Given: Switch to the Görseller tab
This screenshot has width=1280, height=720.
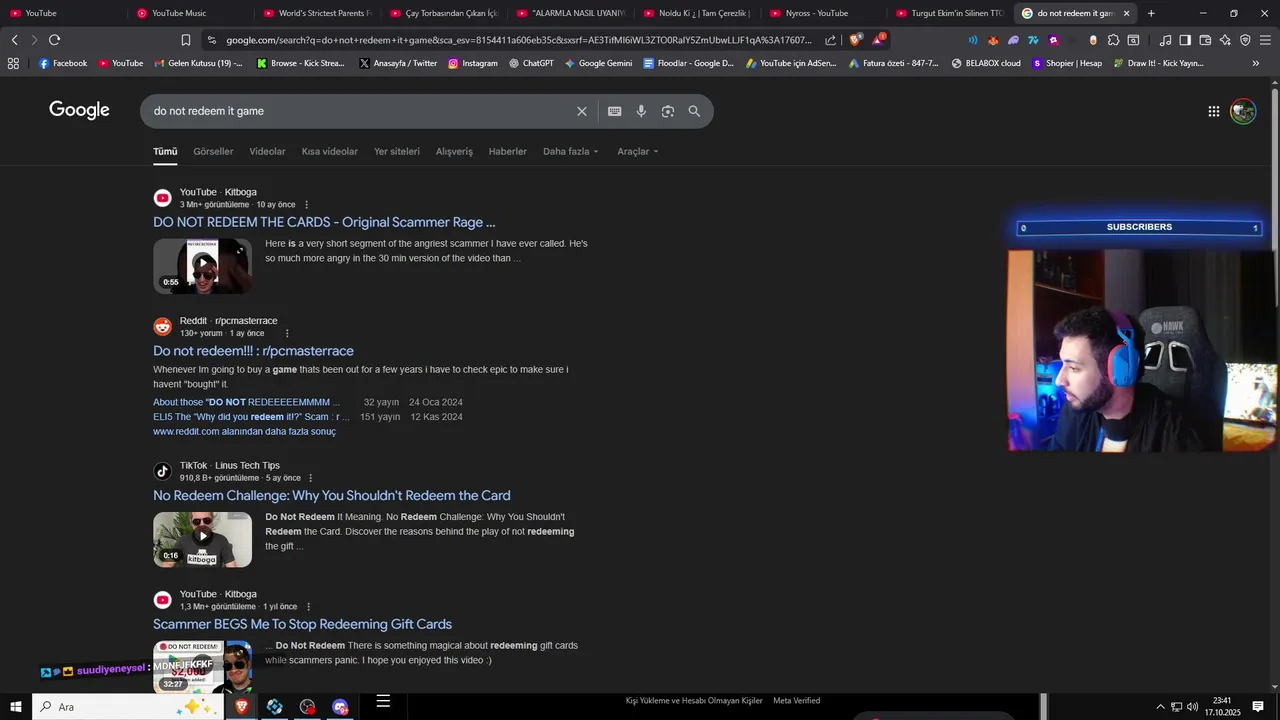Looking at the screenshot, I should pyautogui.click(x=213, y=152).
